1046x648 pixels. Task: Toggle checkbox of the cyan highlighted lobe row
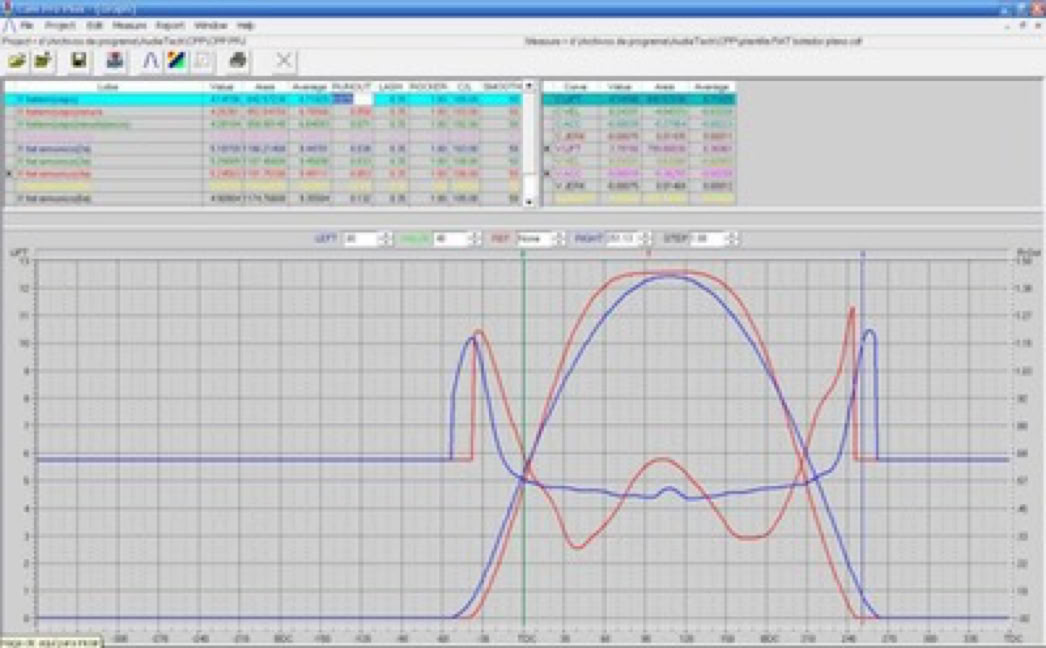coord(19,100)
